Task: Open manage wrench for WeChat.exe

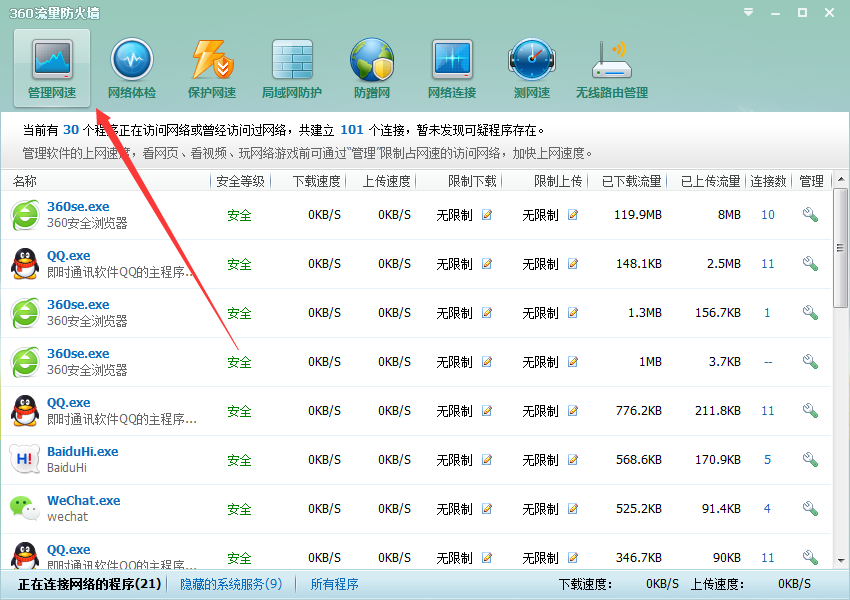Action: (810, 508)
